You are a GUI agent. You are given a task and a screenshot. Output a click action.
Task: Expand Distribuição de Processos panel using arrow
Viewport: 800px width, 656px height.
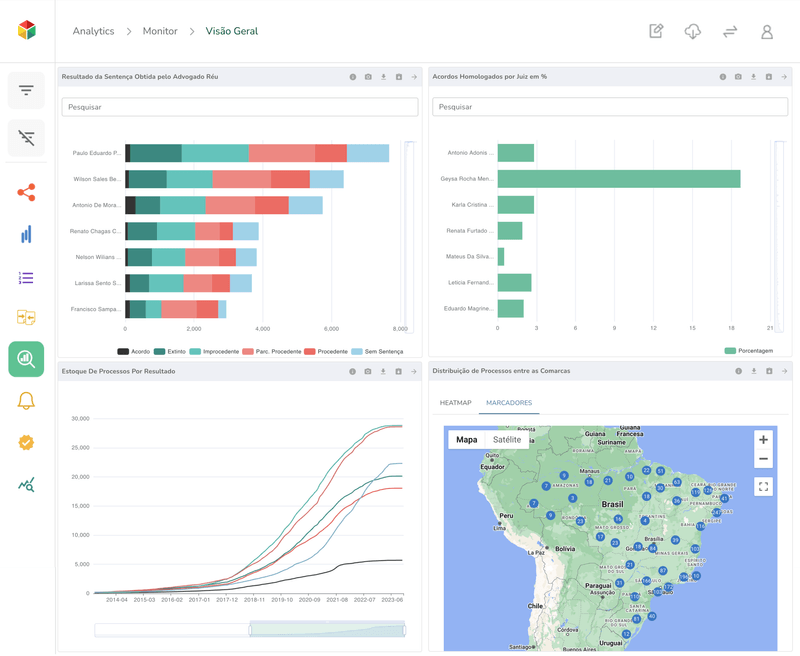pos(784,372)
